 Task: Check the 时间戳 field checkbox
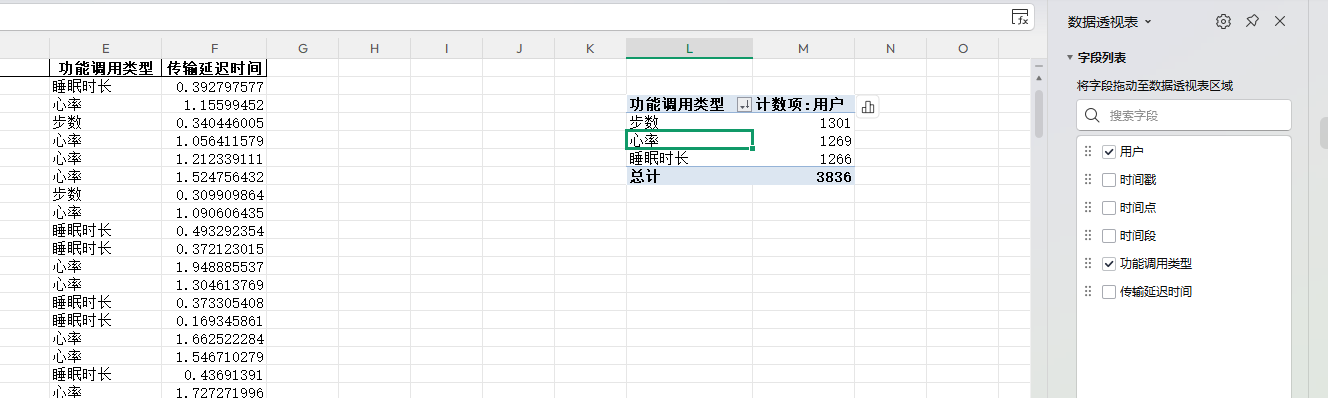(x=1108, y=180)
